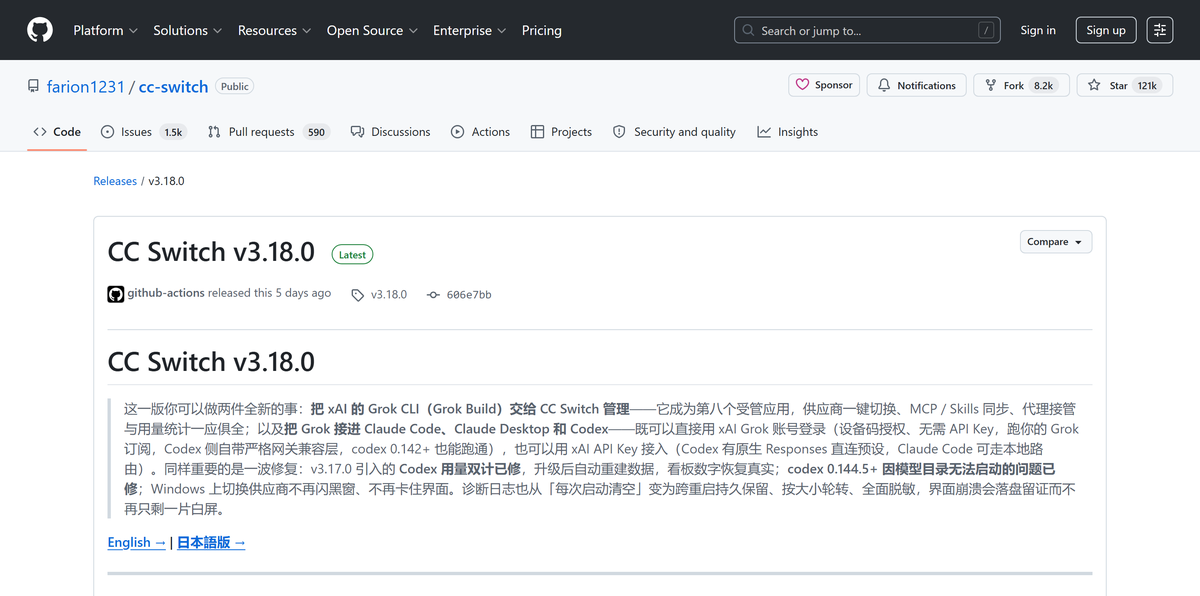Open github-actions author link

(x=166, y=294)
